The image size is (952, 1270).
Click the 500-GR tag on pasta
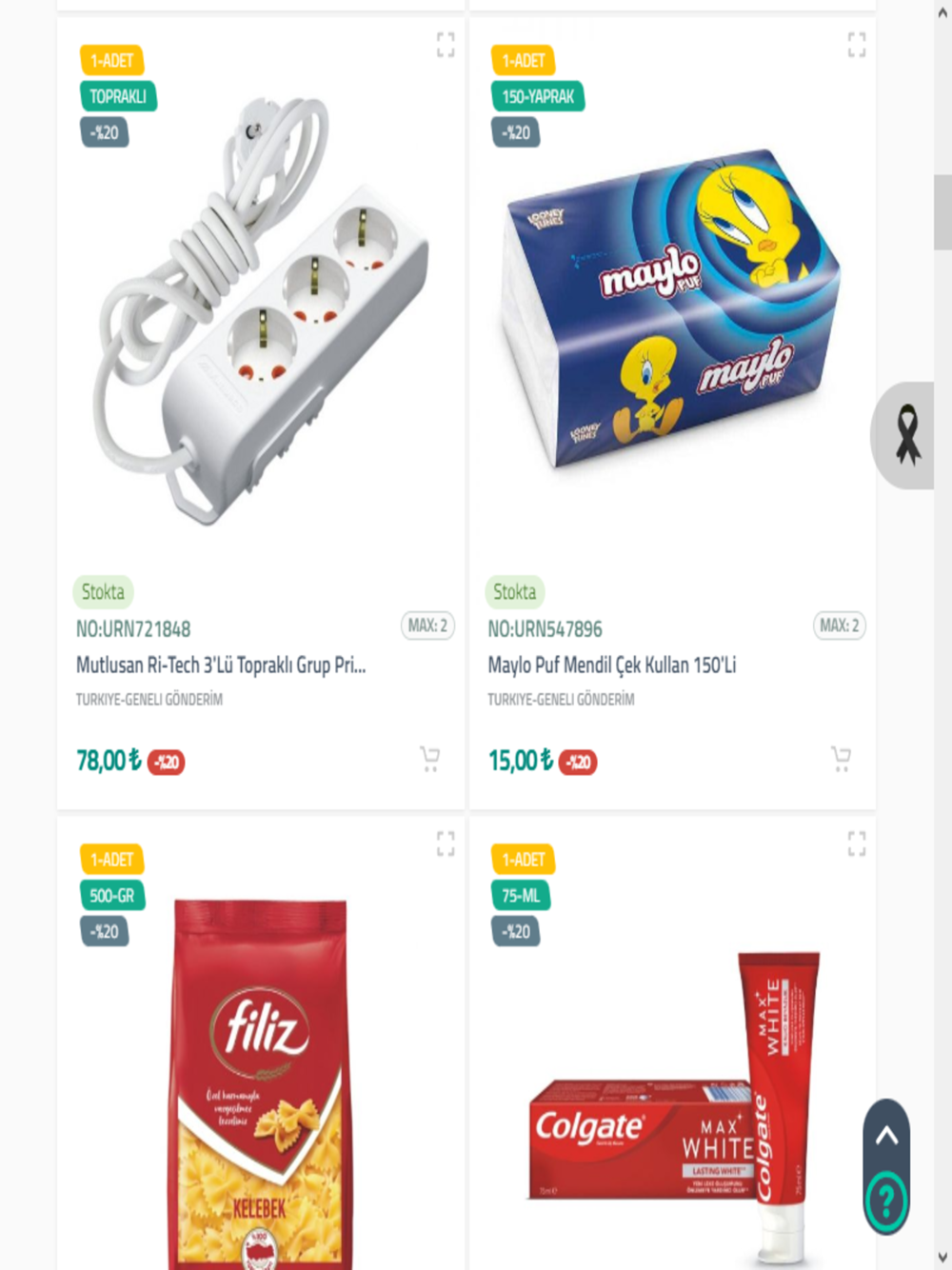(x=112, y=896)
